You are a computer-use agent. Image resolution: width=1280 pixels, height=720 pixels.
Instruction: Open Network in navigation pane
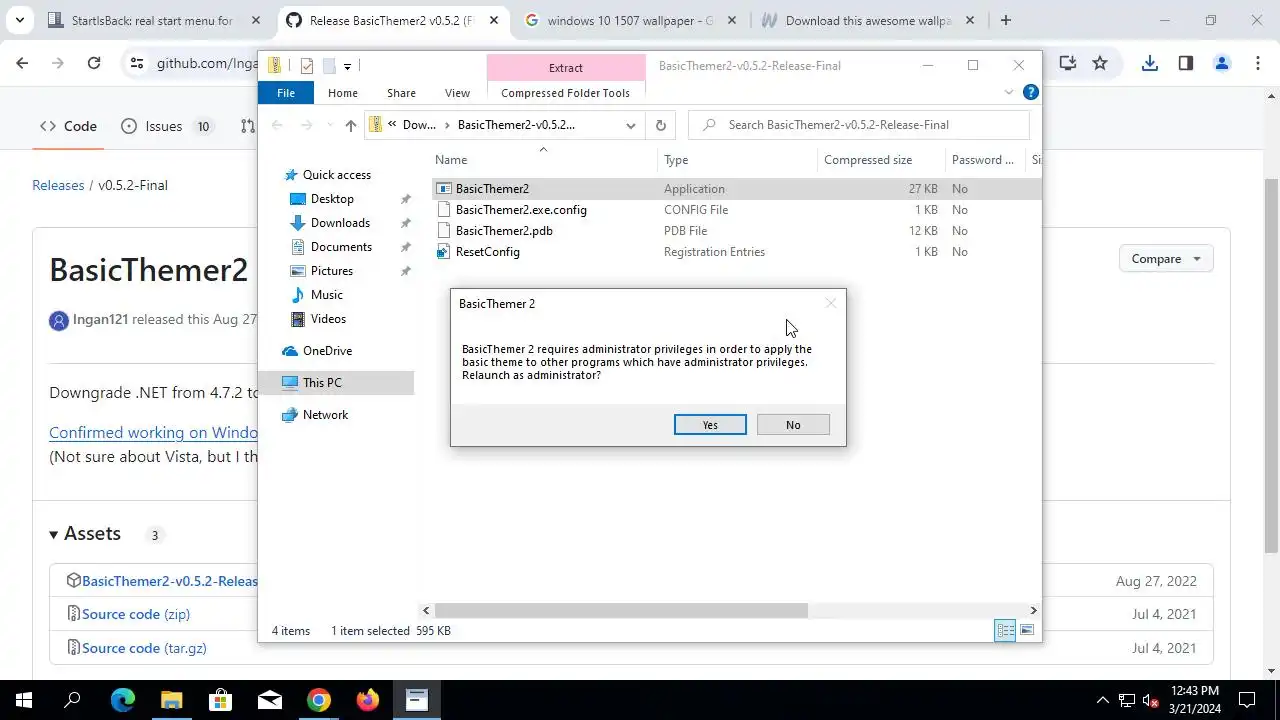(x=325, y=415)
